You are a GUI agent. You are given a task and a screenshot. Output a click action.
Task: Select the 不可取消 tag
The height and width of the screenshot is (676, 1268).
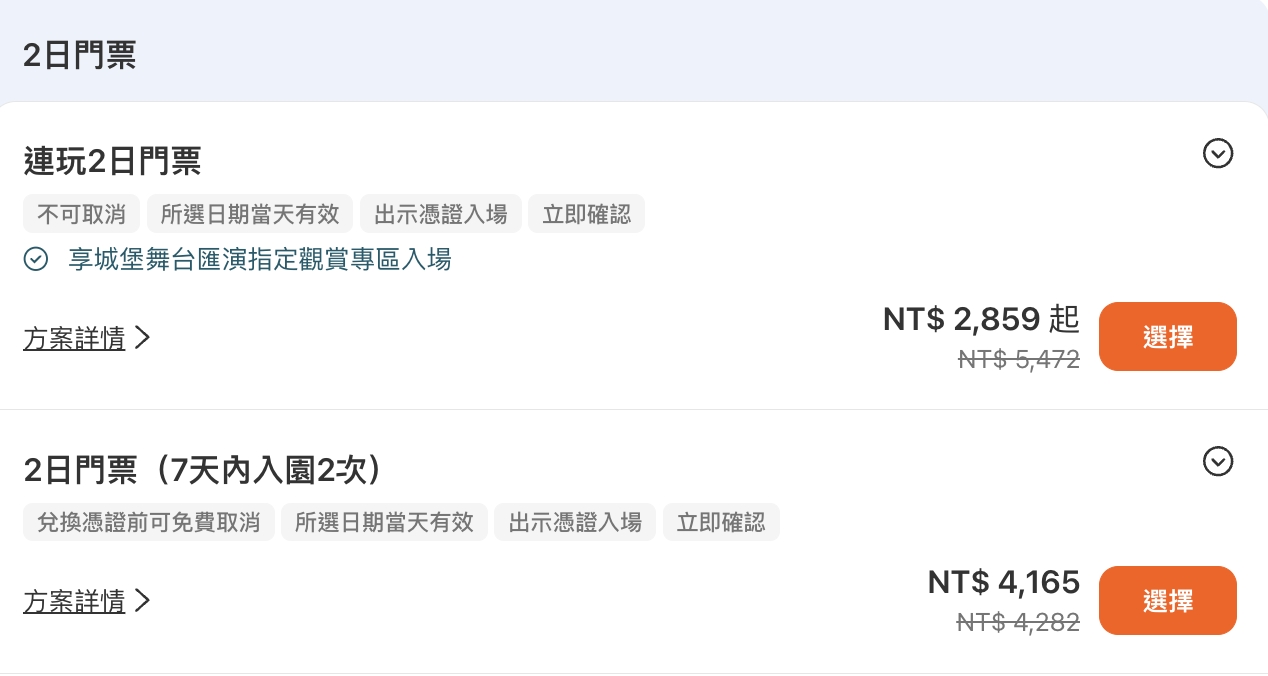coord(81,213)
